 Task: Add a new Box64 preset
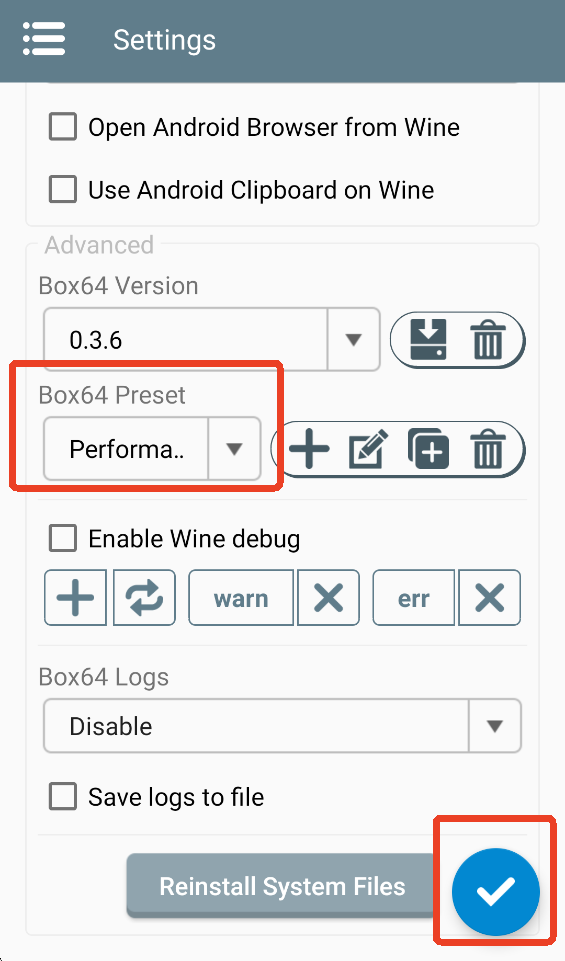(x=309, y=449)
